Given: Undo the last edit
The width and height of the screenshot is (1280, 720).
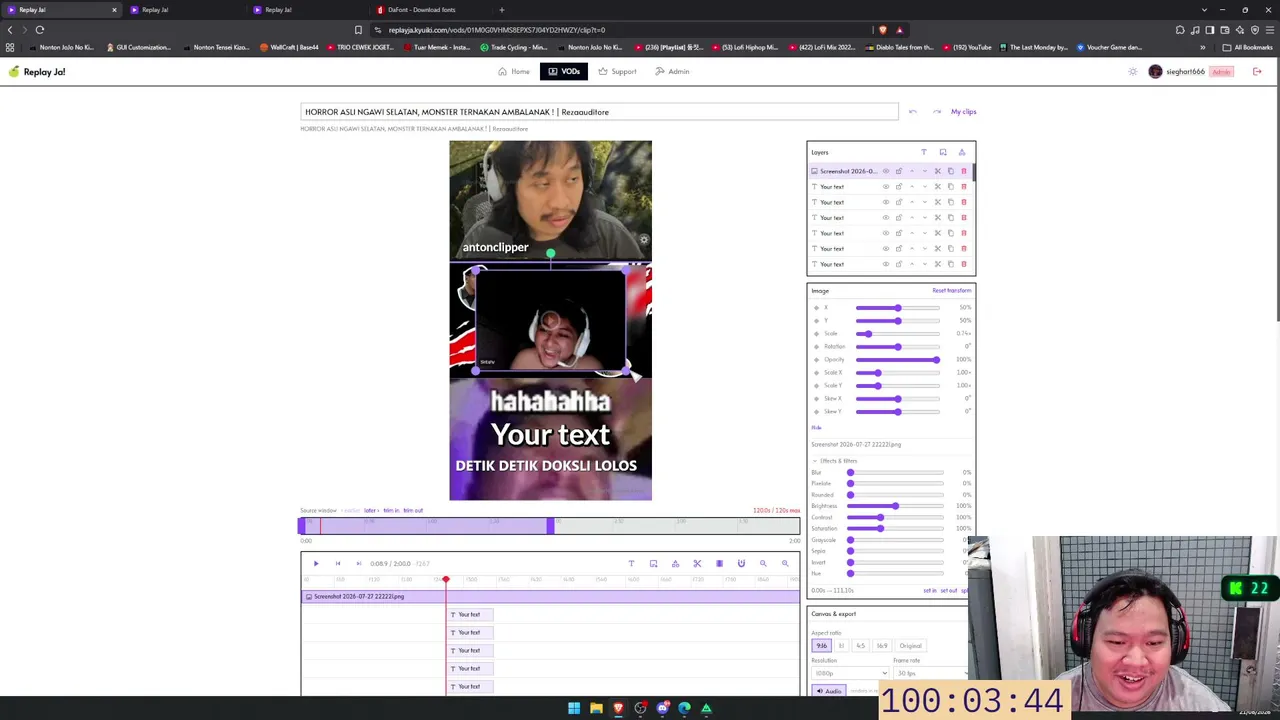Looking at the screenshot, I should click(x=912, y=112).
